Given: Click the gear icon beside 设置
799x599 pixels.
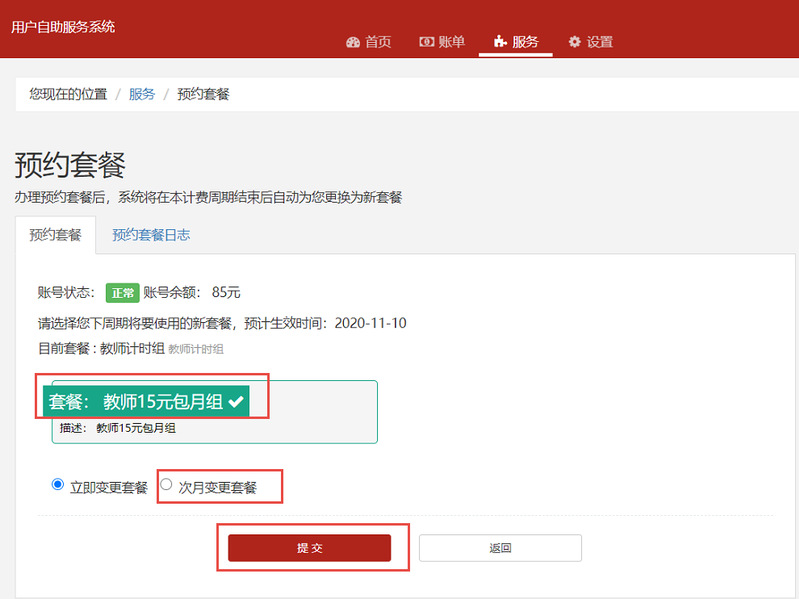Looking at the screenshot, I should pyautogui.click(x=574, y=42).
